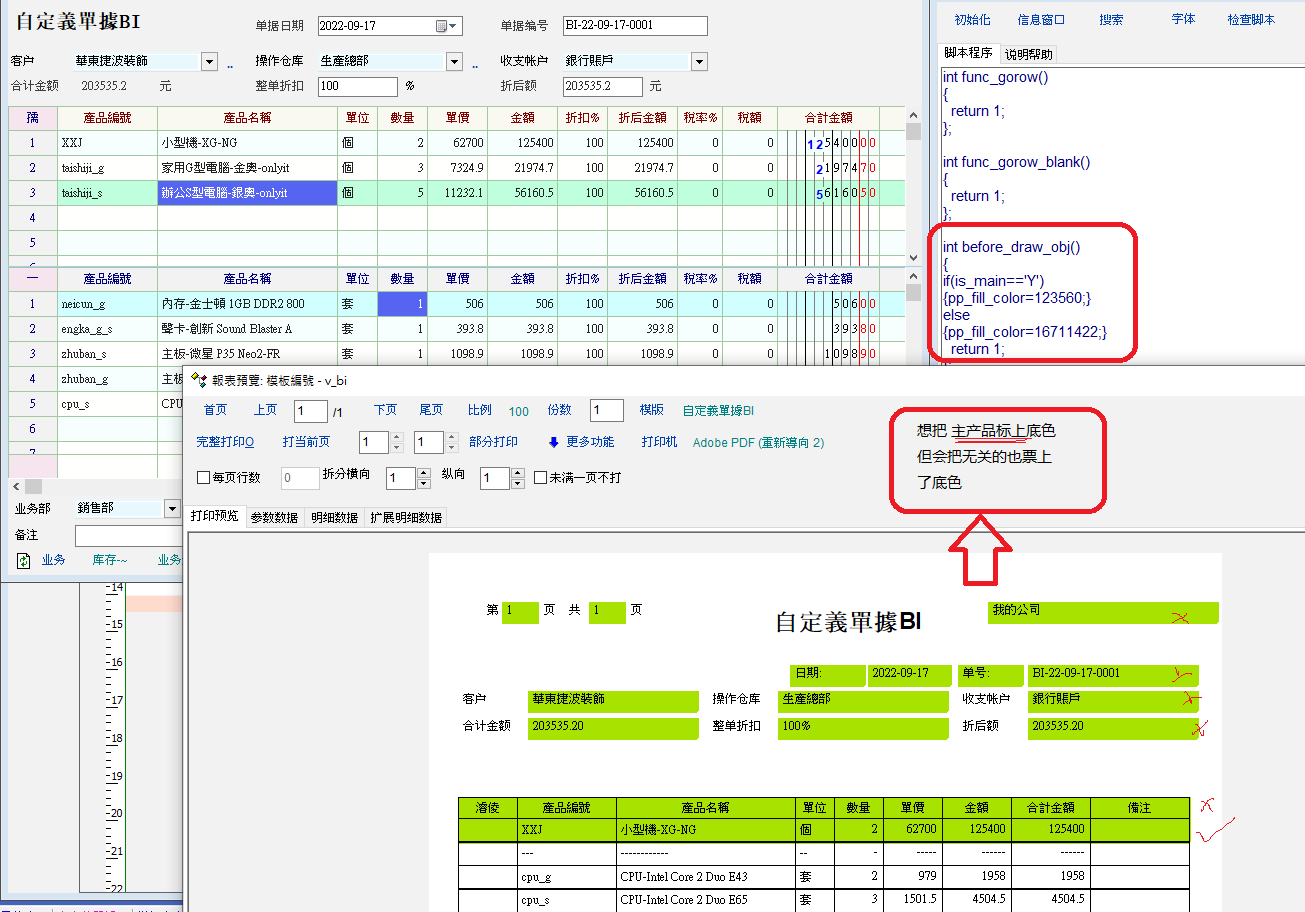The image size is (1305, 912).
Task: Click the browse dots next to 客户
Action: pos(230,62)
